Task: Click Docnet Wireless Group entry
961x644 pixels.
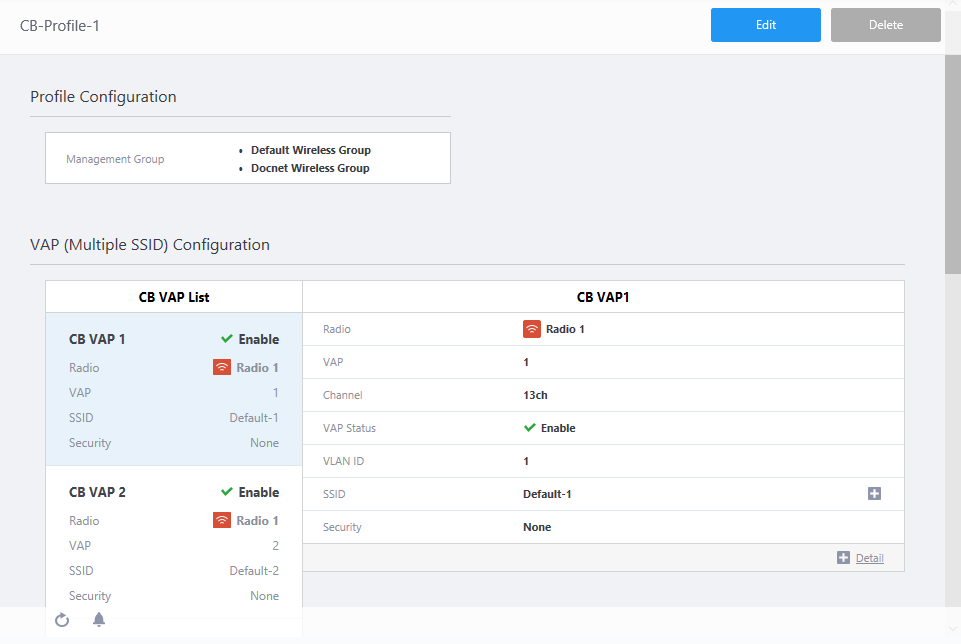Action: point(310,168)
